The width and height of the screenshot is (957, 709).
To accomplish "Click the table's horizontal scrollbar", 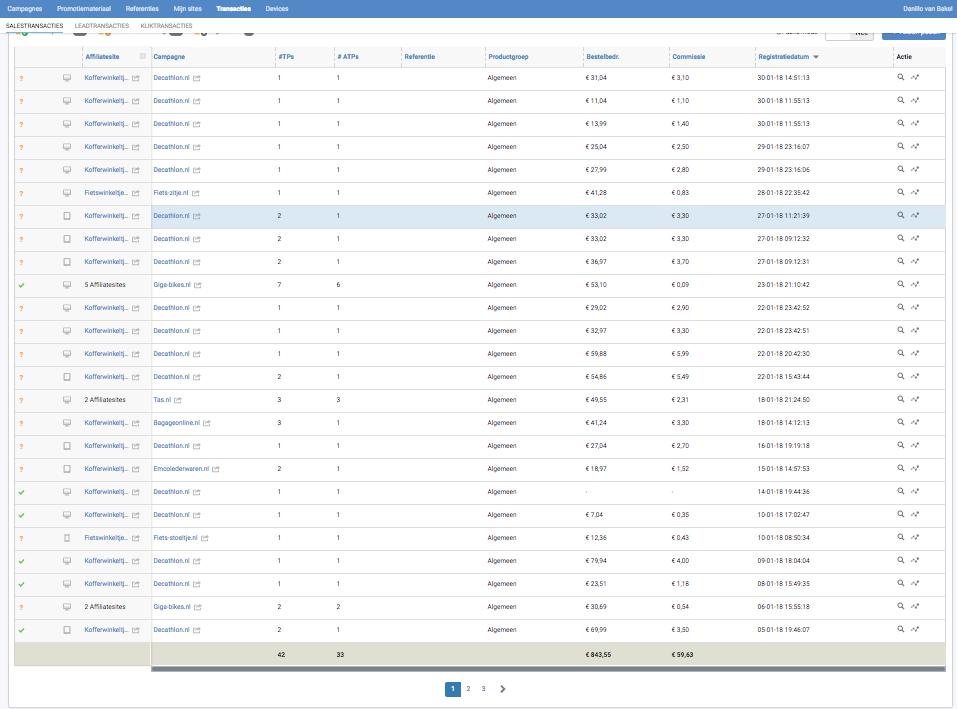I will point(547,669).
